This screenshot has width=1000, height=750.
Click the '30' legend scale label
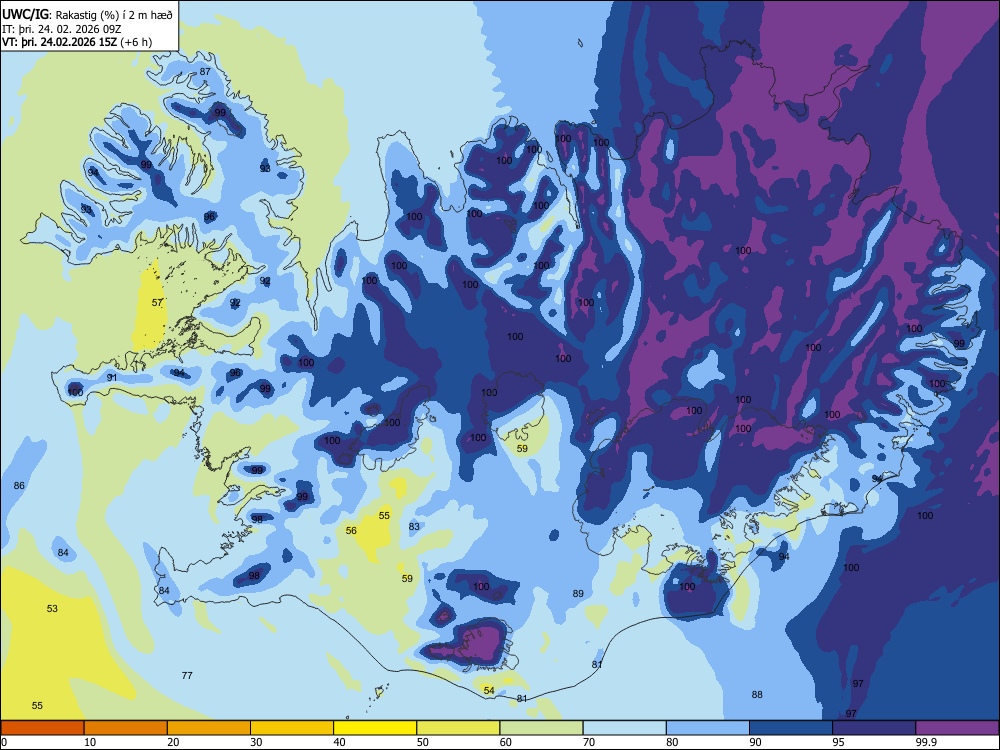tap(256, 742)
